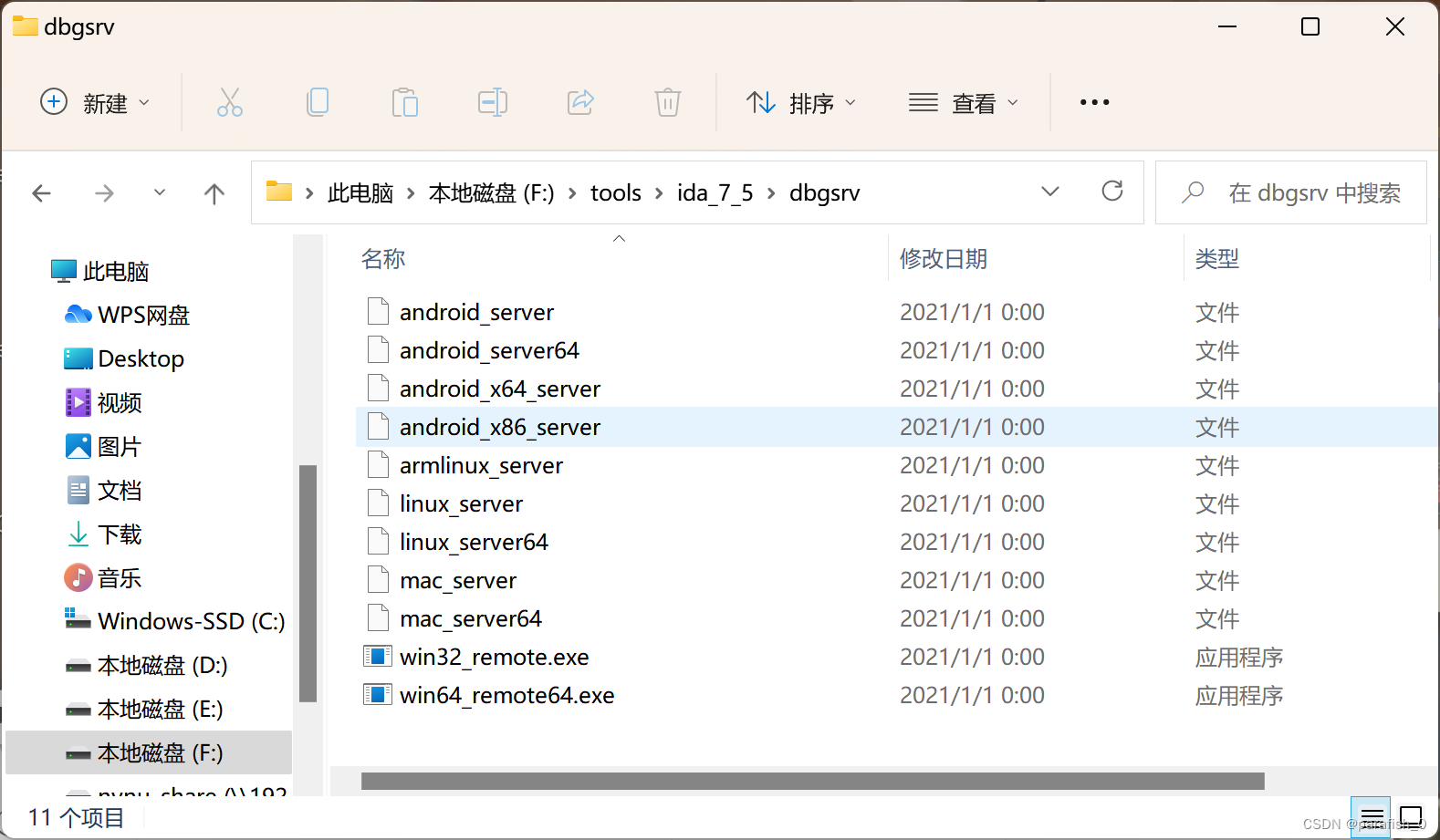Click the search magnifier icon
The height and width of the screenshot is (840, 1440).
tap(1193, 192)
